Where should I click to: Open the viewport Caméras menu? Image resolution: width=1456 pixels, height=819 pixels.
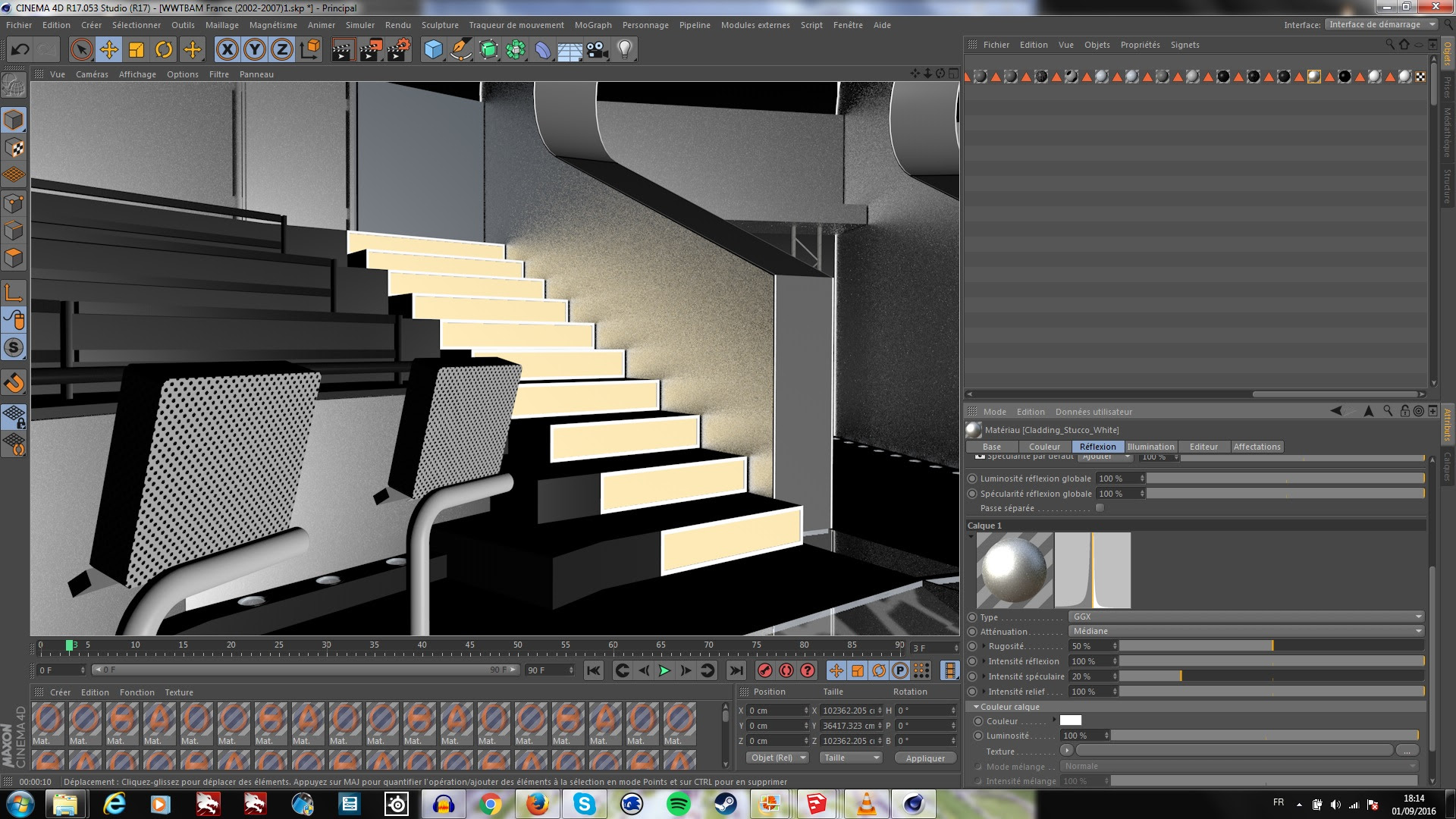pyautogui.click(x=92, y=74)
